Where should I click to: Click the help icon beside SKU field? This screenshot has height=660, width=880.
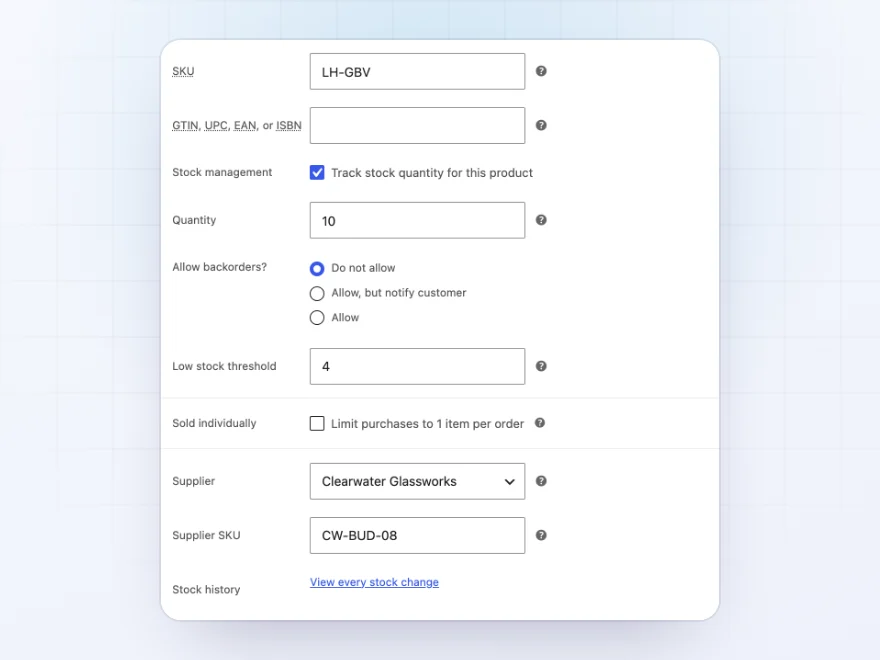point(541,71)
